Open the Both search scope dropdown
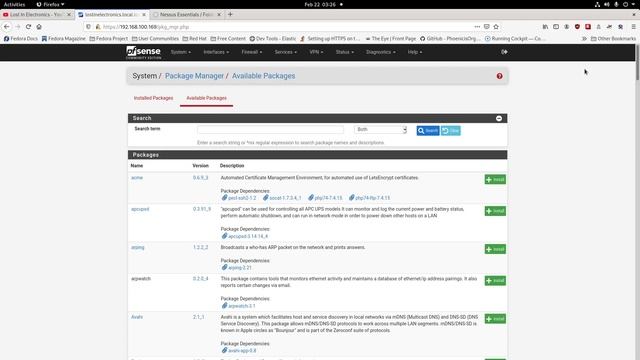 (x=381, y=129)
